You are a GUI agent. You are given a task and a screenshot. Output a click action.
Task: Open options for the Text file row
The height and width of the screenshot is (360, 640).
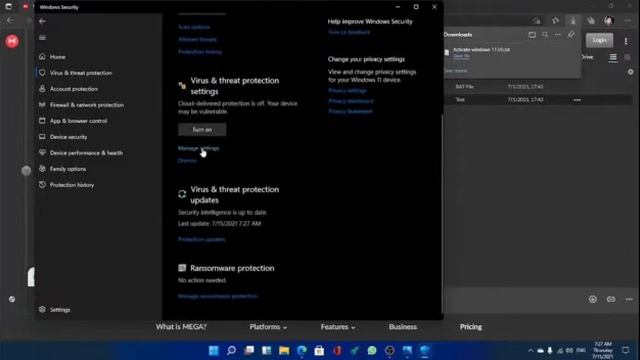tap(577, 100)
